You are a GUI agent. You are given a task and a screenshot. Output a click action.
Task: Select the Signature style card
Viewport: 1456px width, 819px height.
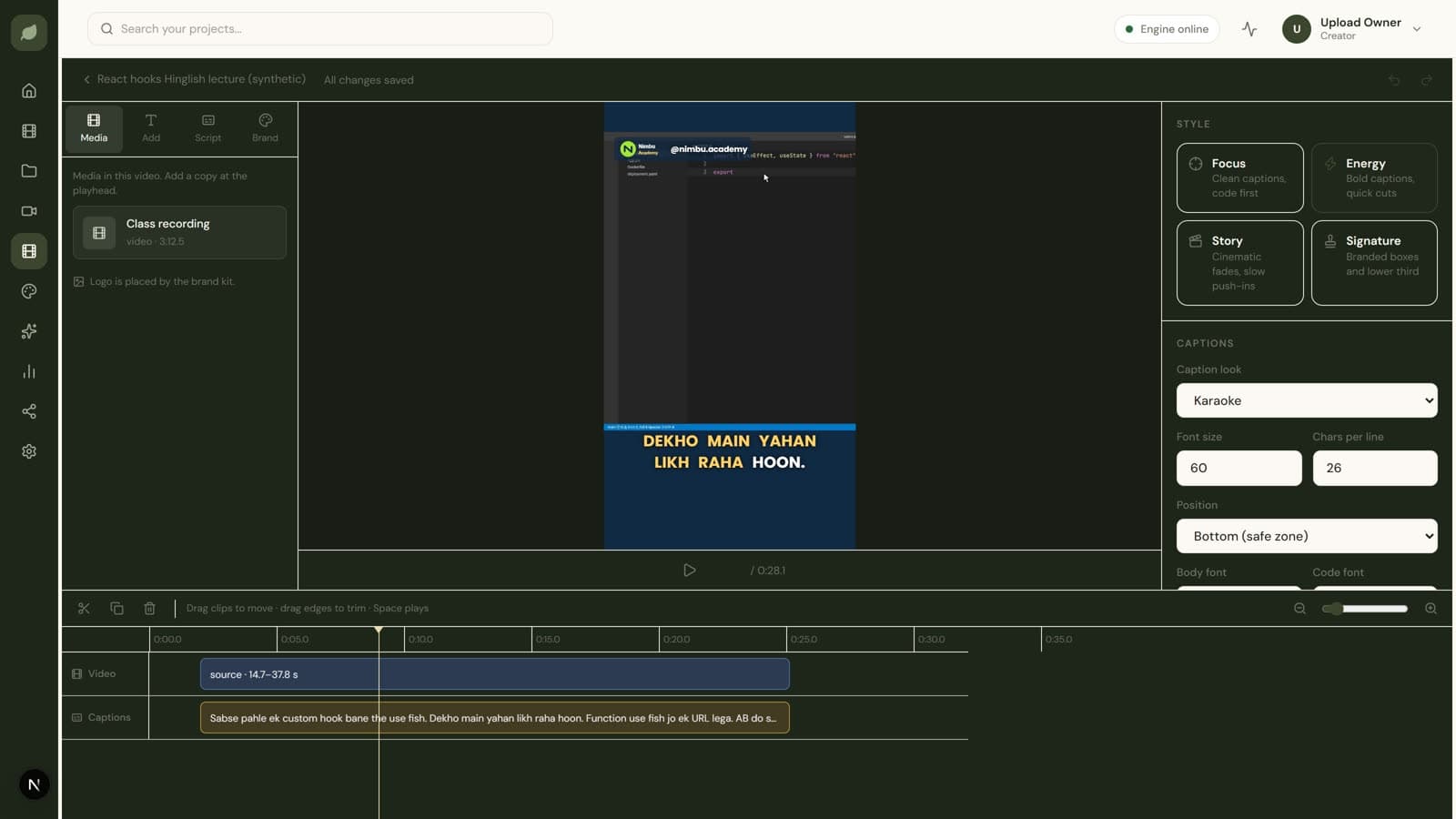1374,263
